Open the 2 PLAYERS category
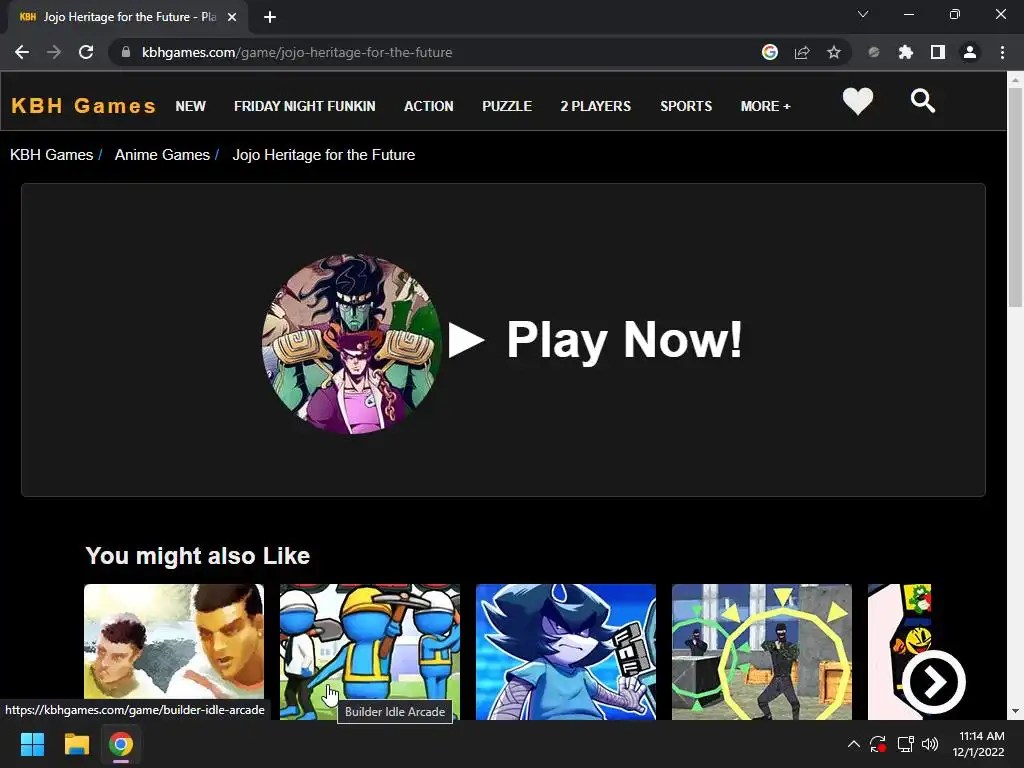1024x768 pixels. [596, 106]
